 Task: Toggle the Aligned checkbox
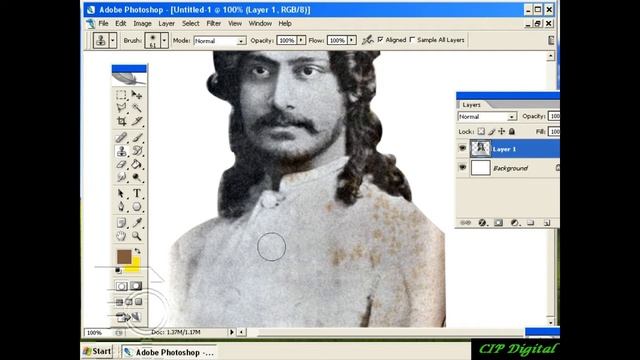[x=380, y=40]
